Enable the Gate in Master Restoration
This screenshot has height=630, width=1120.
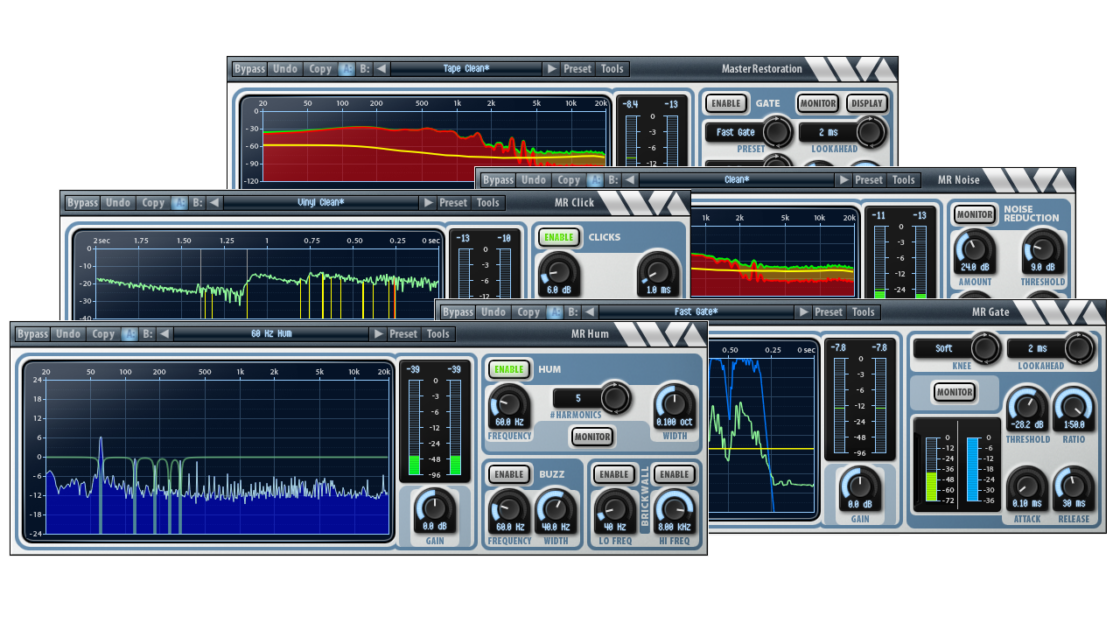726,103
